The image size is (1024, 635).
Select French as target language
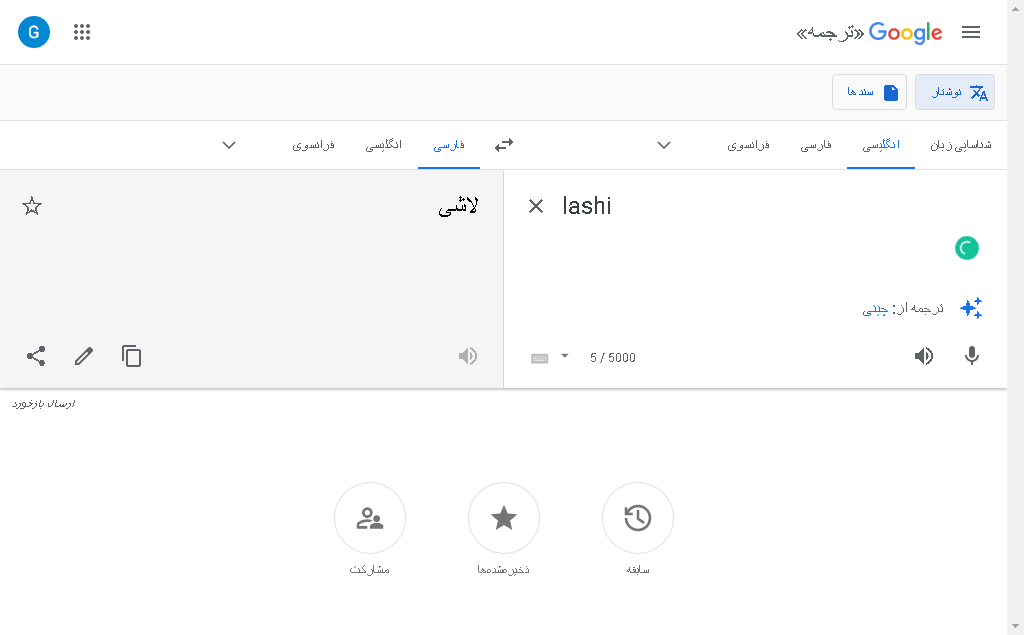click(x=313, y=145)
